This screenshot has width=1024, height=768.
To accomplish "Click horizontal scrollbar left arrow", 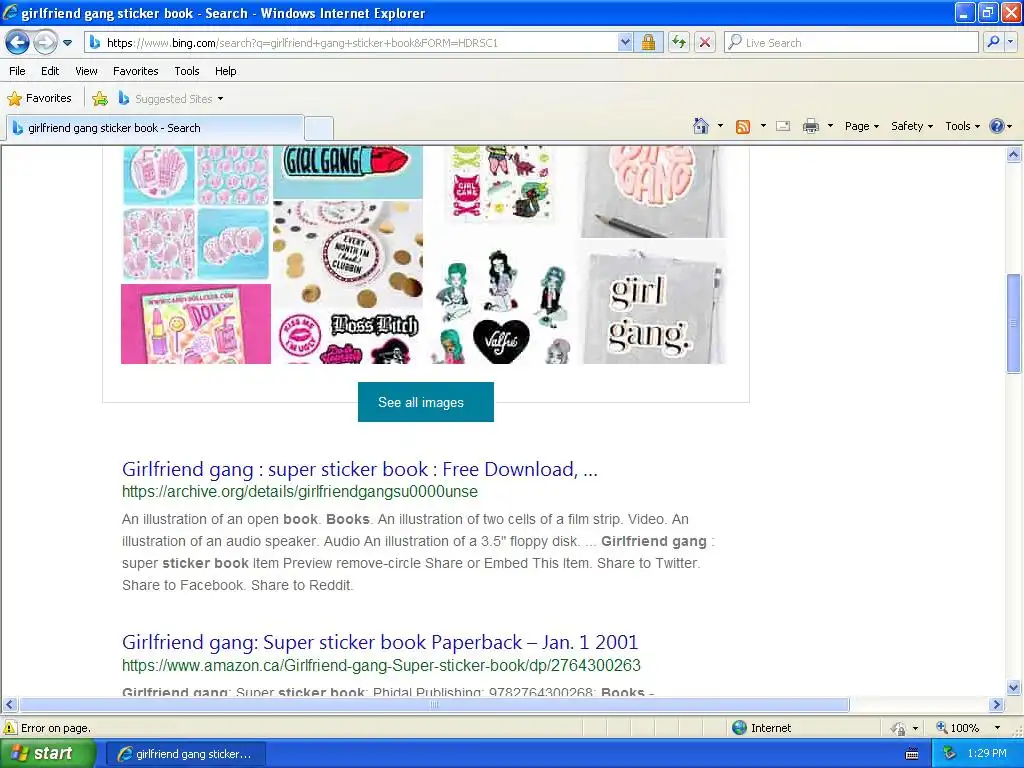I will [x=9, y=705].
